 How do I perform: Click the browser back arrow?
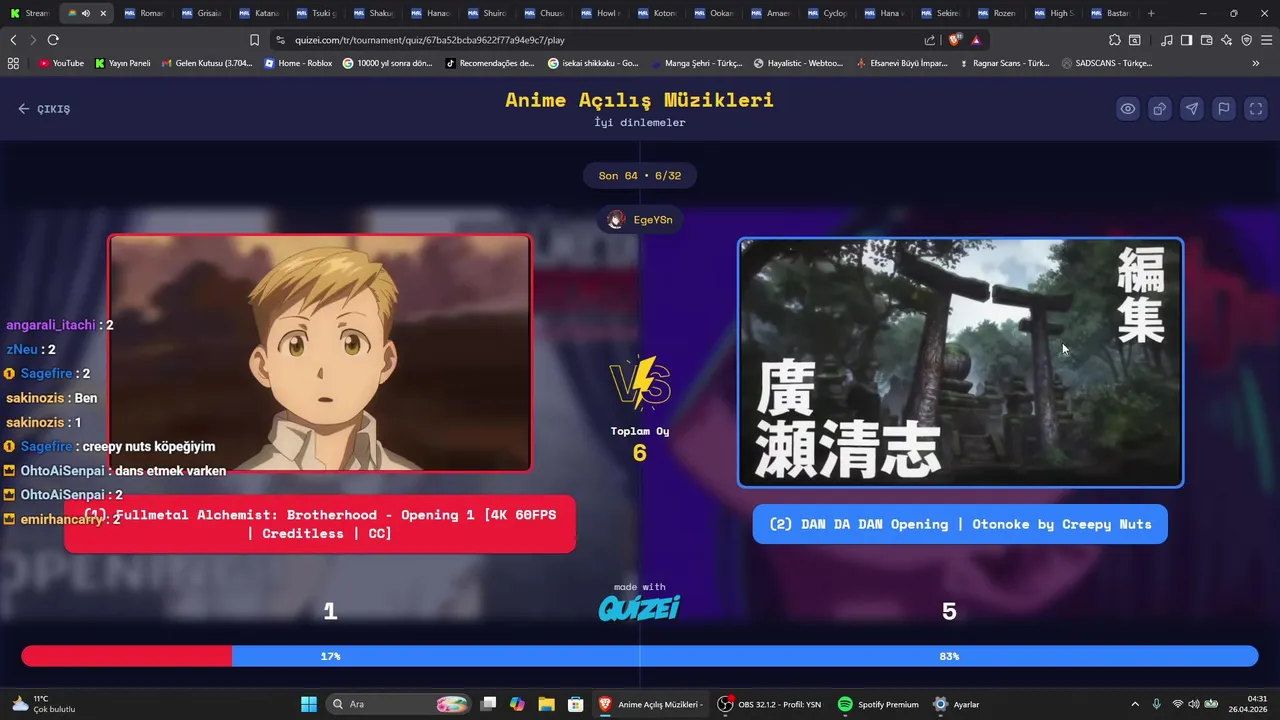tap(13, 40)
